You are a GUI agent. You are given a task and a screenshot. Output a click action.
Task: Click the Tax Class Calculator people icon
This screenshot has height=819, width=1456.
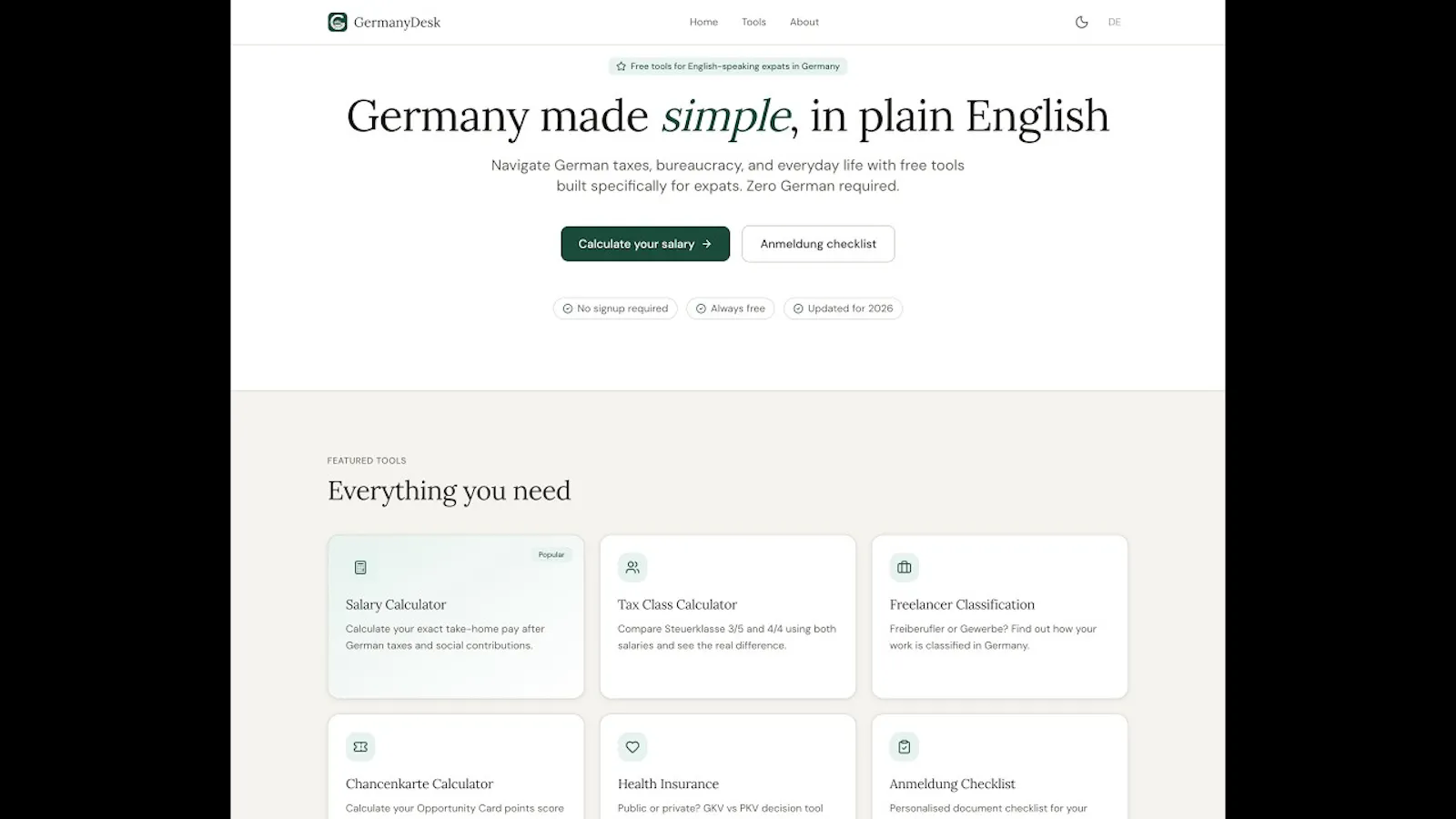tap(632, 568)
